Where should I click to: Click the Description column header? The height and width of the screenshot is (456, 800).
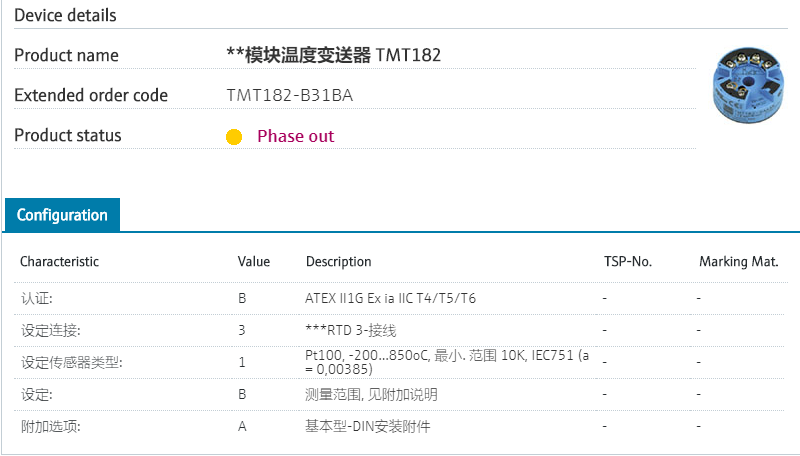(338, 262)
